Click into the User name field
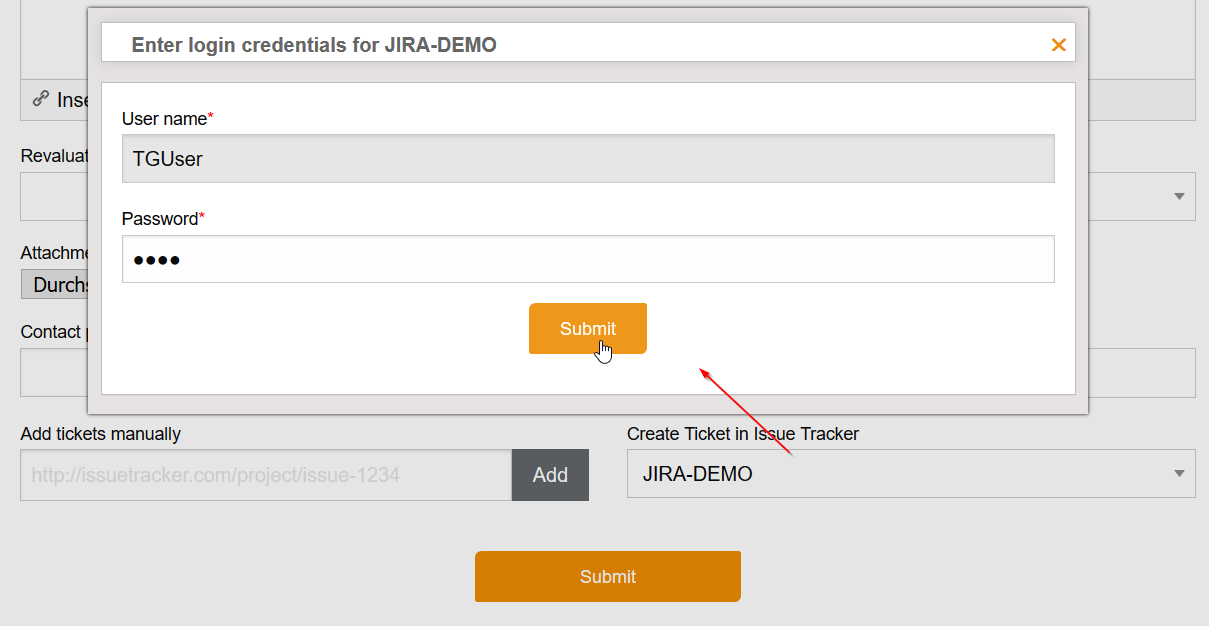Image resolution: width=1209 pixels, height=626 pixels. coord(587,159)
